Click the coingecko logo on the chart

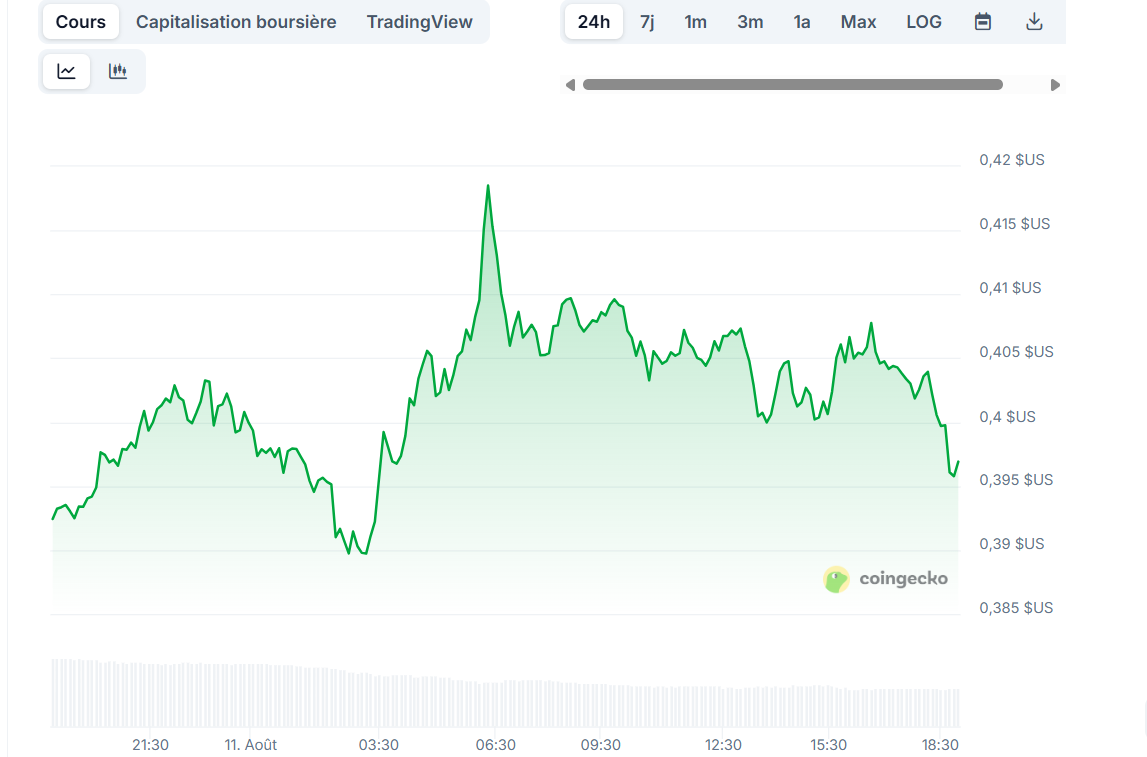coord(886,579)
